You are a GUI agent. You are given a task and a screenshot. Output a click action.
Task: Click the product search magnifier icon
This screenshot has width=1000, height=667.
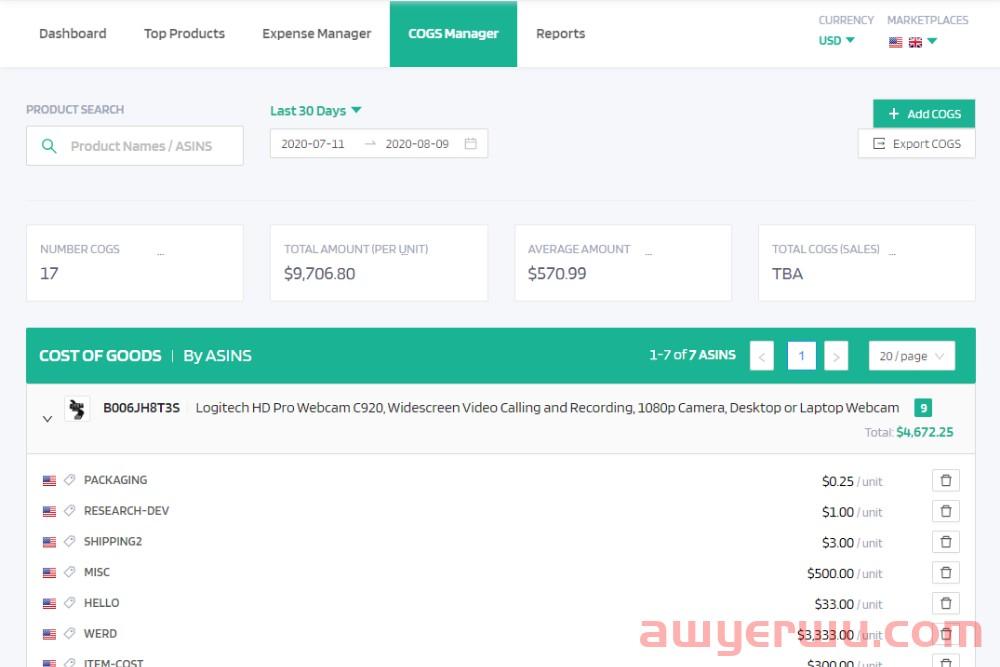49,146
